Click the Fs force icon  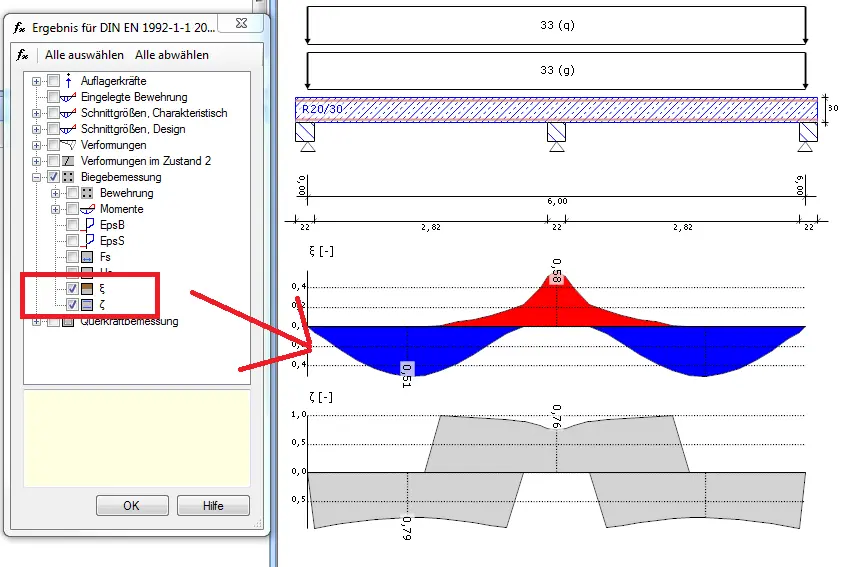[x=87, y=257]
